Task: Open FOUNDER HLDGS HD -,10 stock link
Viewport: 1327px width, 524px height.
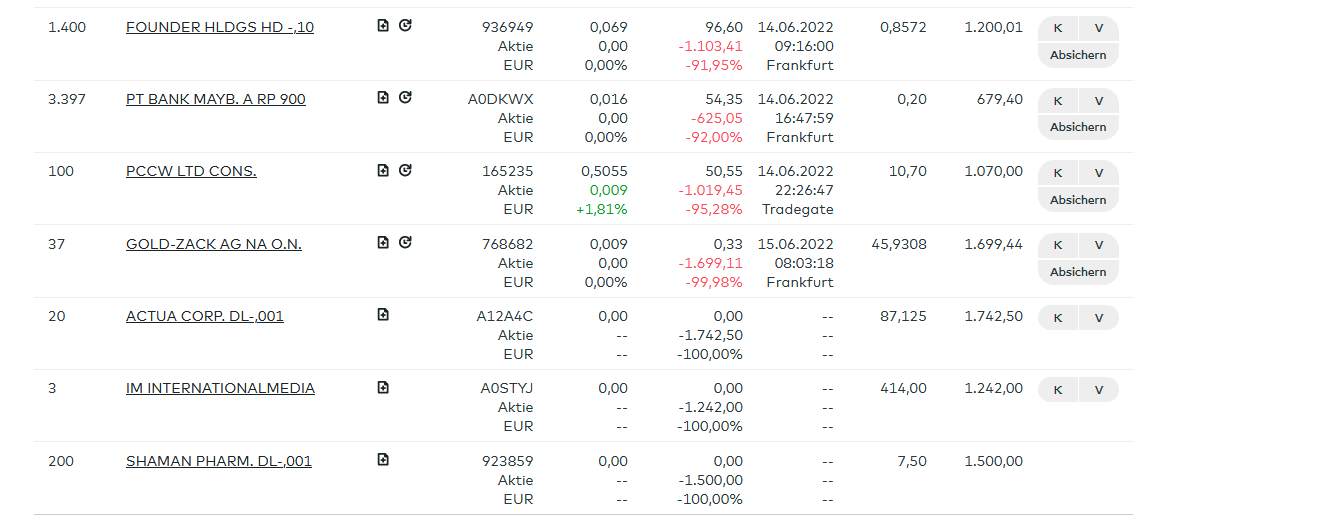Action: point(220,27)
